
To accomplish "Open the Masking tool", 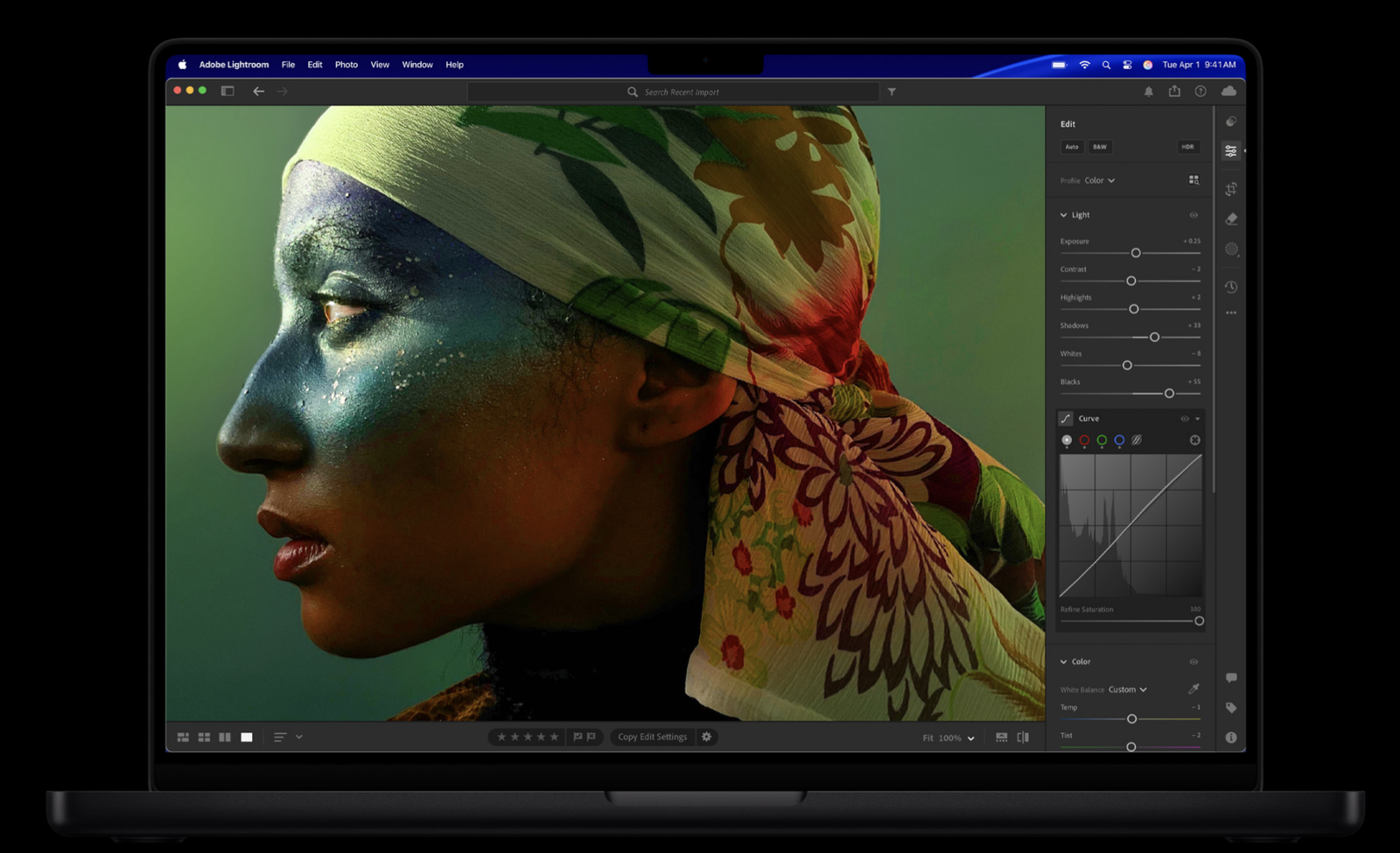I will (1231, 249).
